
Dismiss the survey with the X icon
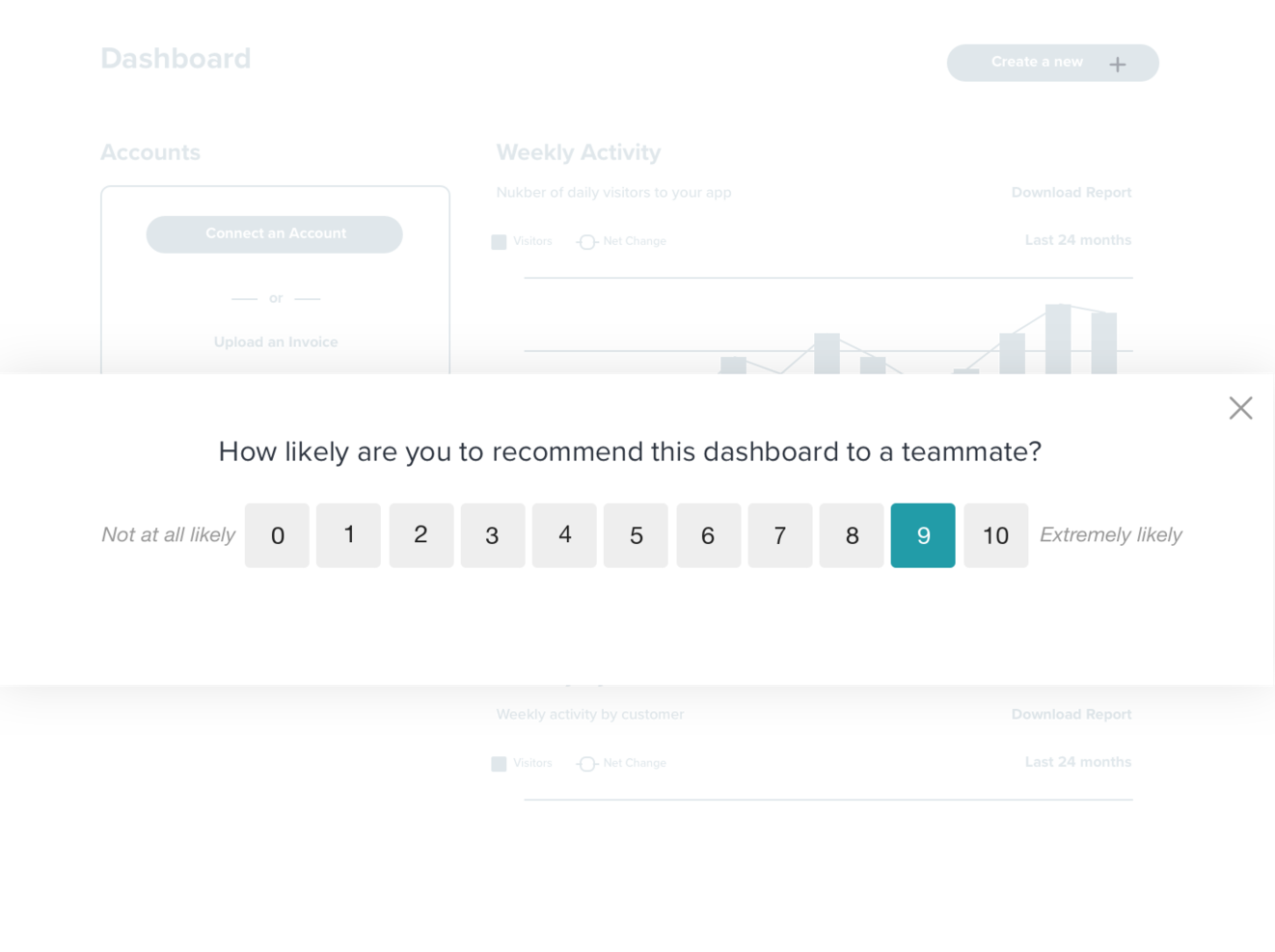1240,407
